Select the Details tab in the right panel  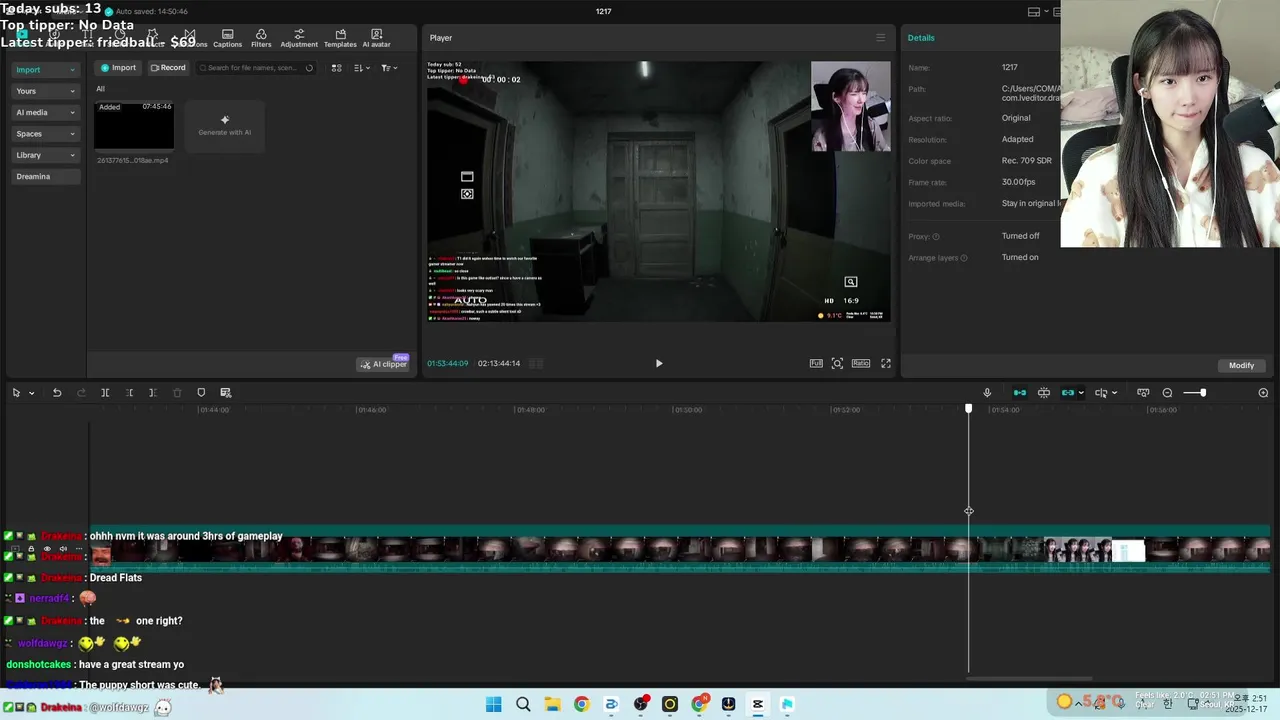(x=921, y=38)
